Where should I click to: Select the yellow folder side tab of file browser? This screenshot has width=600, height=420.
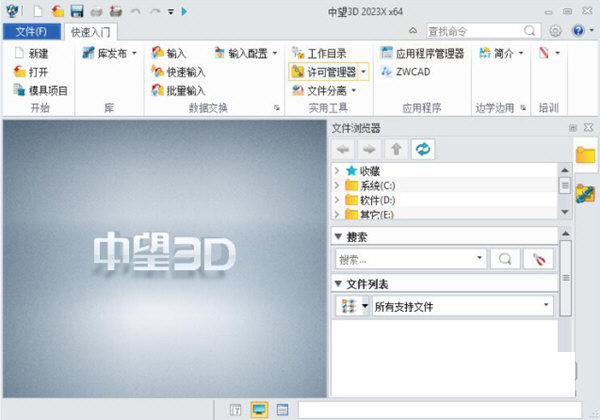(x=586, y=155)
